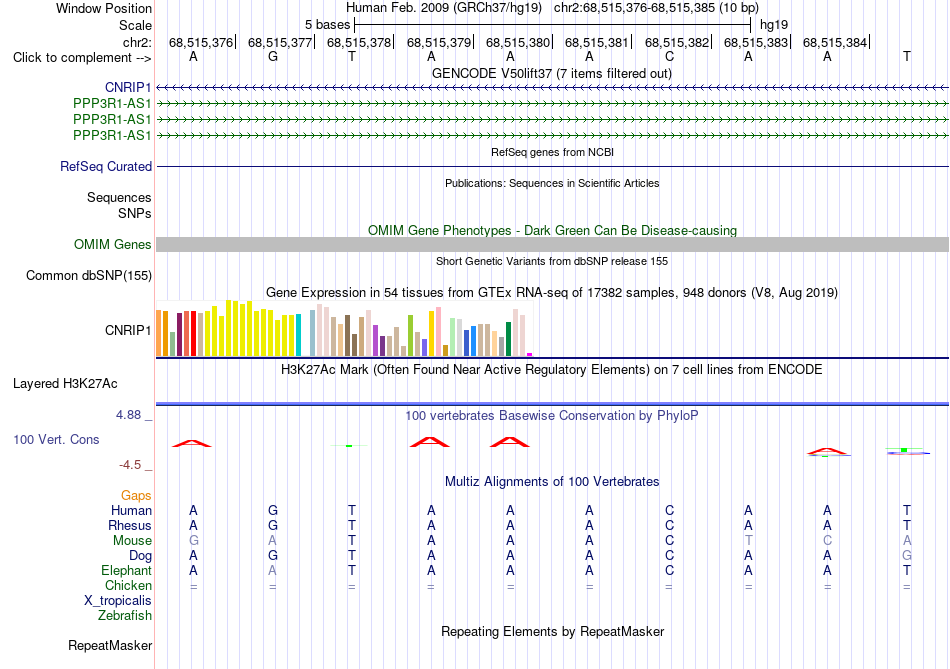Click 'Multiz Alignments of 100 Vertebrates' title
Image resolution: width=950 pixels, height=669 pixels.
point(552,482)
